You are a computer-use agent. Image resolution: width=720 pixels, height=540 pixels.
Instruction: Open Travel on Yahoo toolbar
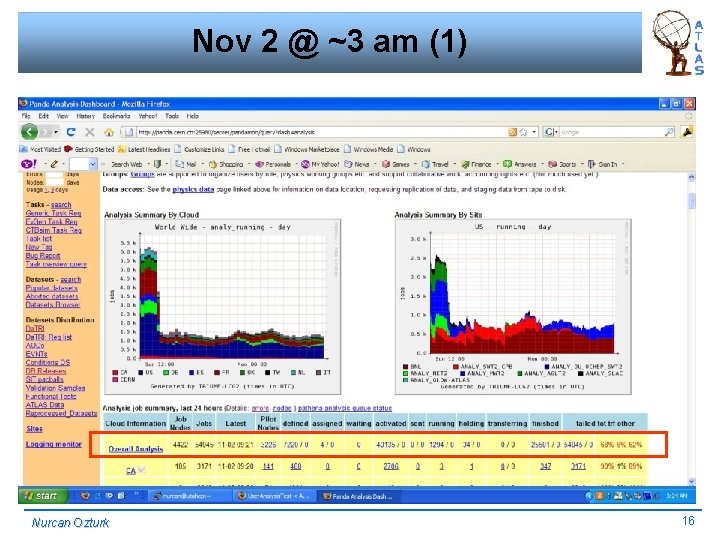[435, 164]
